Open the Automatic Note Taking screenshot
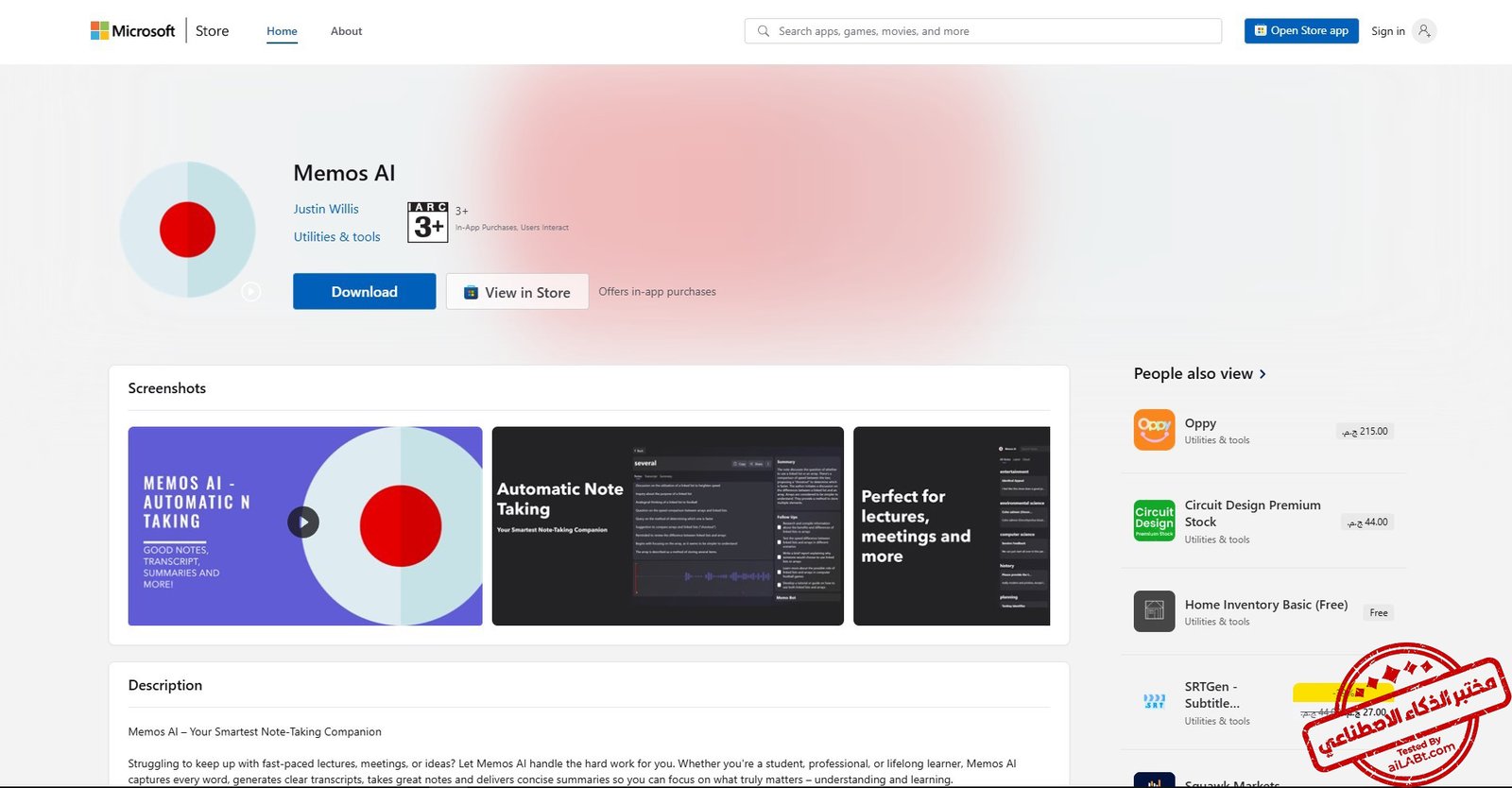 tap(667, 526)
